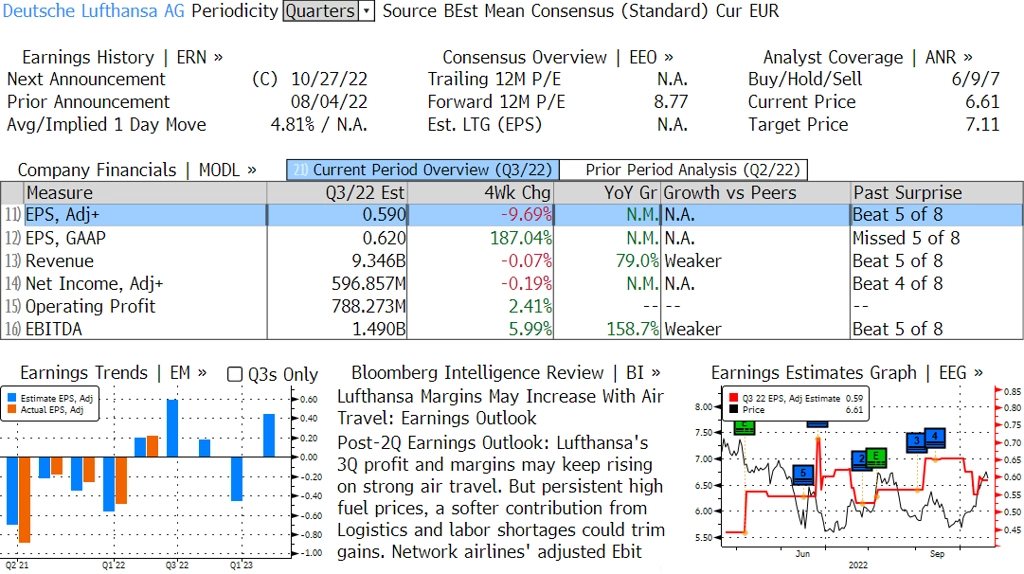Viewport: 1024px width, 574px height.
Task: Click the 788.273M operating profit estimate
Action: pos(368,306)
